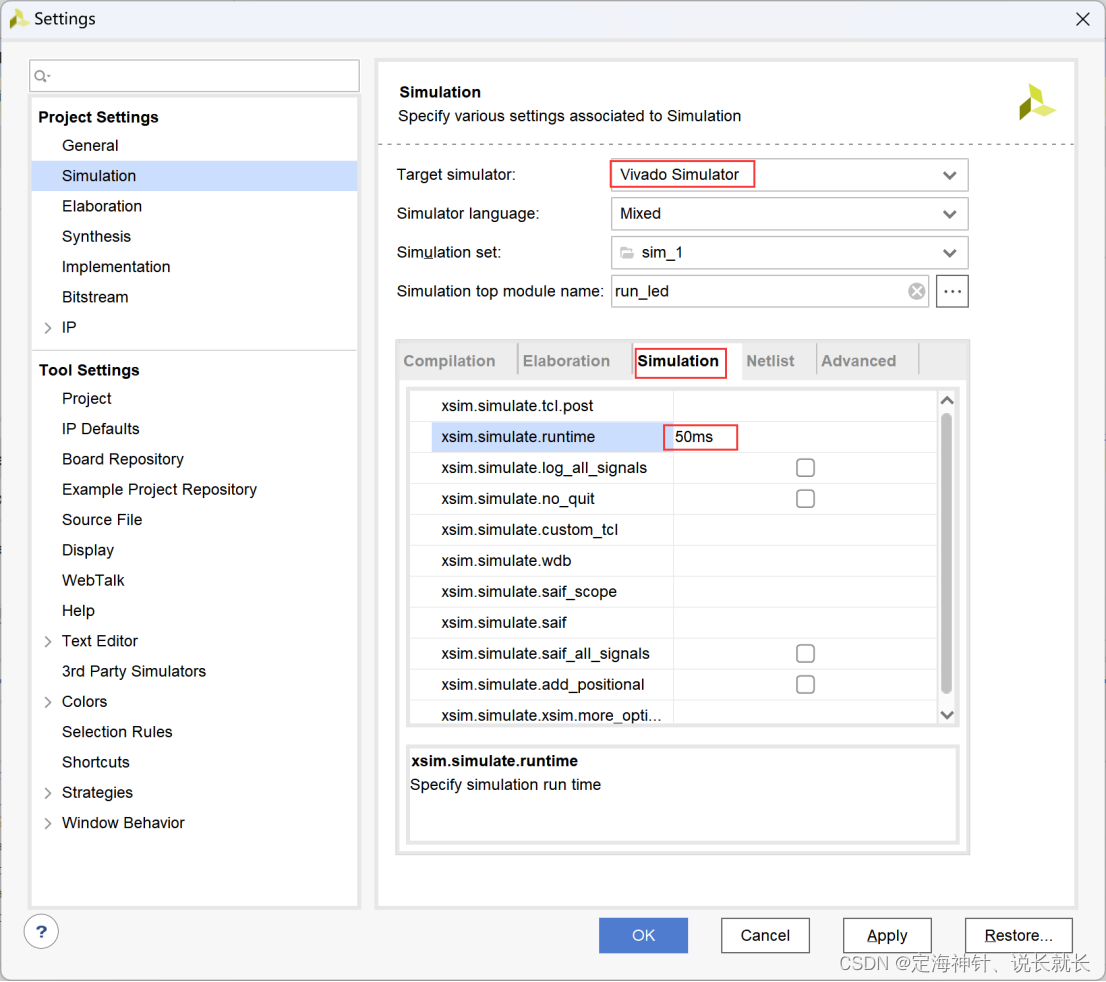Toggle xsim.simulate.add_positional checkbox
Viewport: 1106px width, 982px height.
(x=805, y=684)
